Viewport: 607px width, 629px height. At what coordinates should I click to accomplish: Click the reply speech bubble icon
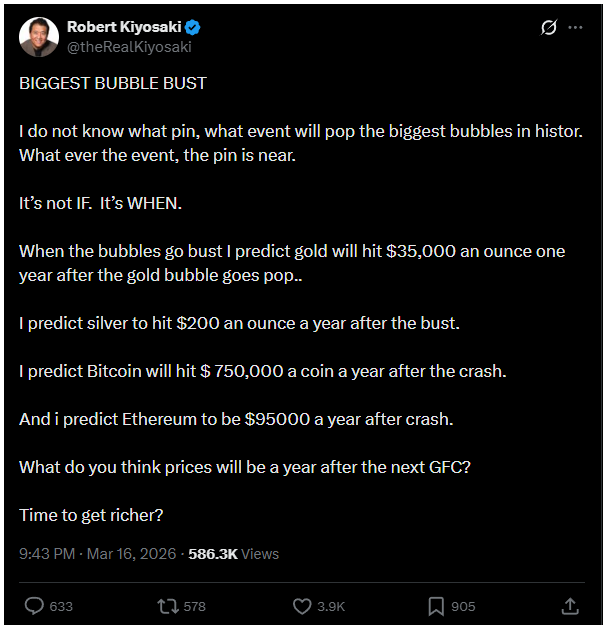(34, 606)
